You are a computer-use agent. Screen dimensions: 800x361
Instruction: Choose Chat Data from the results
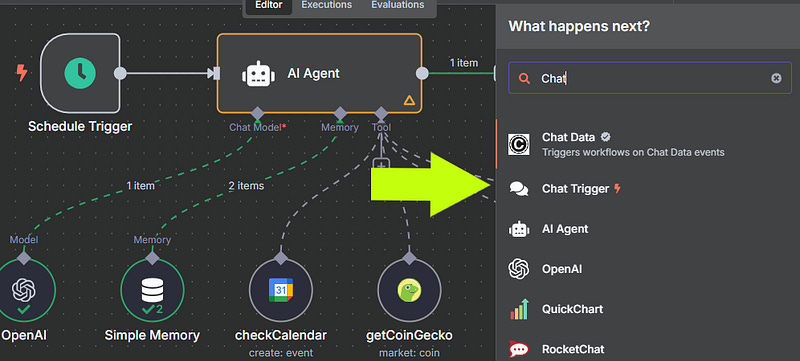pyautogui.click(x=648, y=144)
